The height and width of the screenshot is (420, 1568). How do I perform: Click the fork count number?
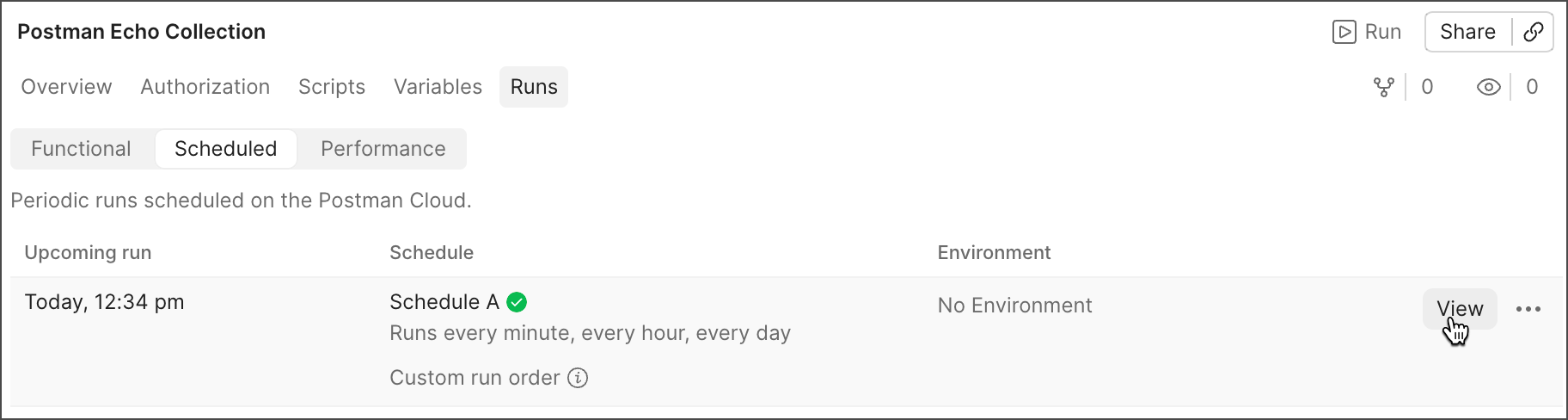1427,87
